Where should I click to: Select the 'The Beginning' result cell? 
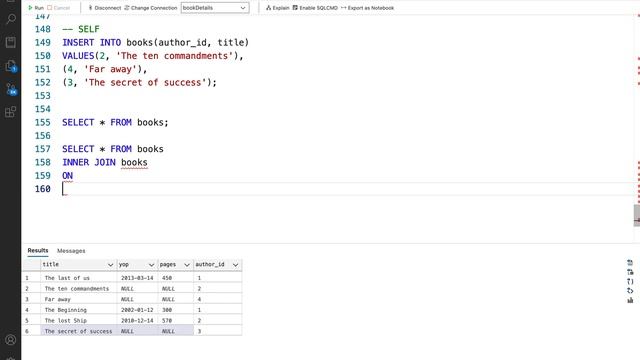pyautogui.click(x=79, y=310)
